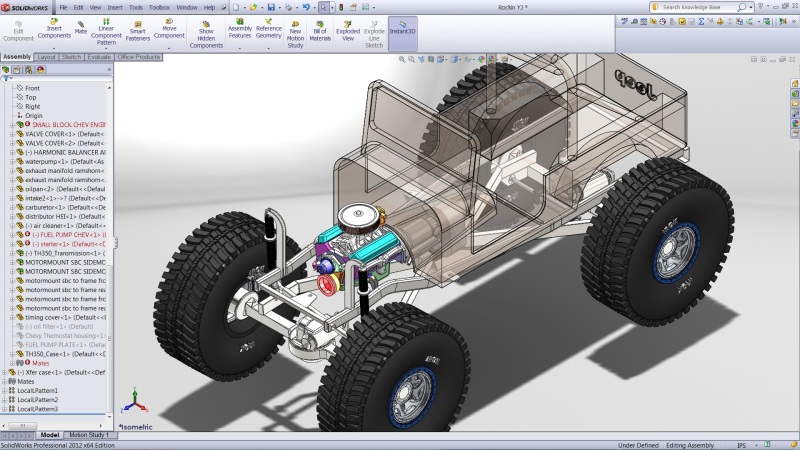Open the Insert menu

click(115, 8)
